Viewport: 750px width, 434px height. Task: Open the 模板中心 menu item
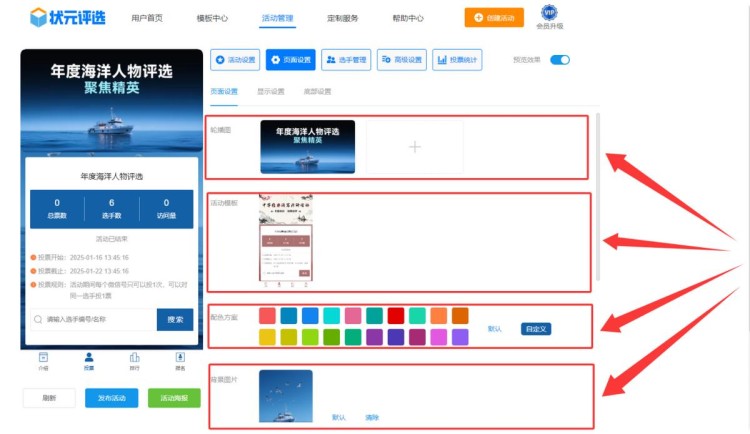click(212, 18)
